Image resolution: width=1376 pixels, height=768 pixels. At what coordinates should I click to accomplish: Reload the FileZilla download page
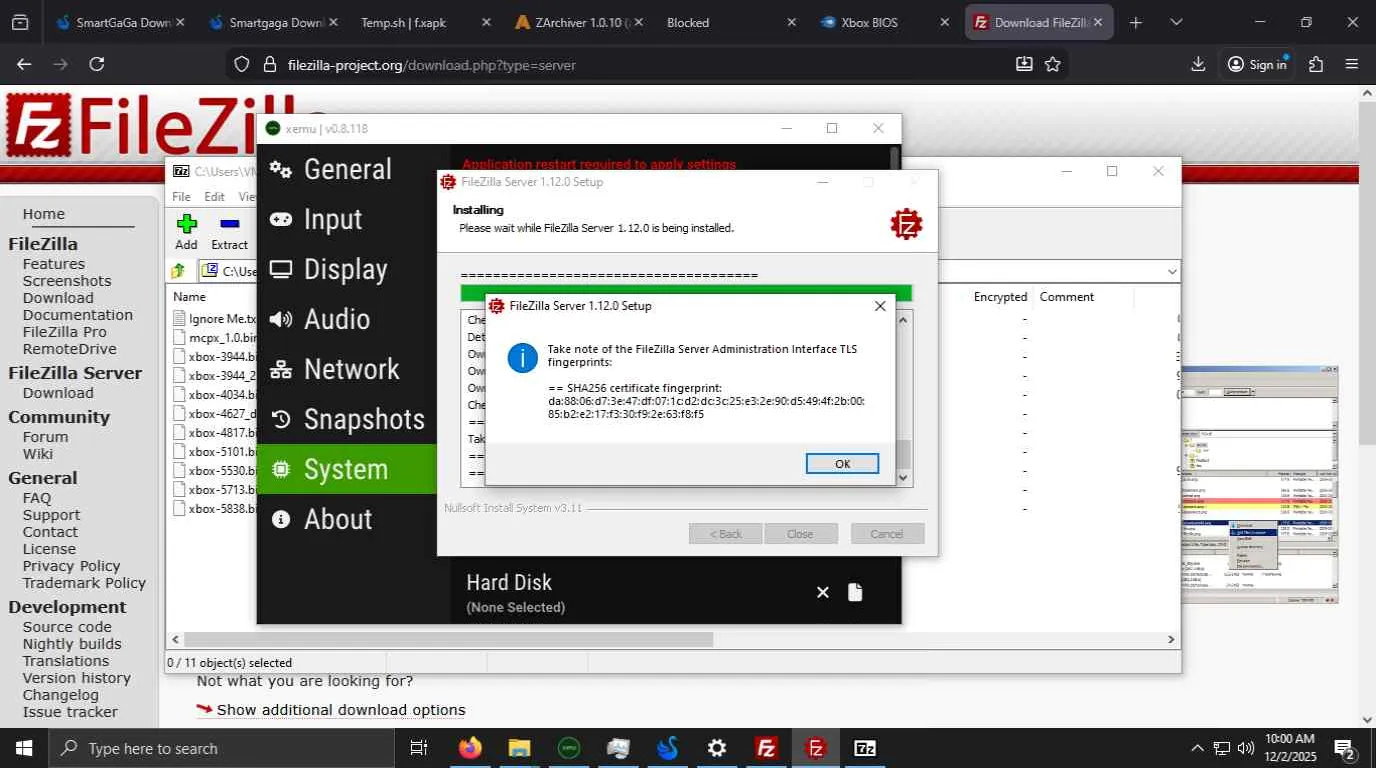point(96,64)
